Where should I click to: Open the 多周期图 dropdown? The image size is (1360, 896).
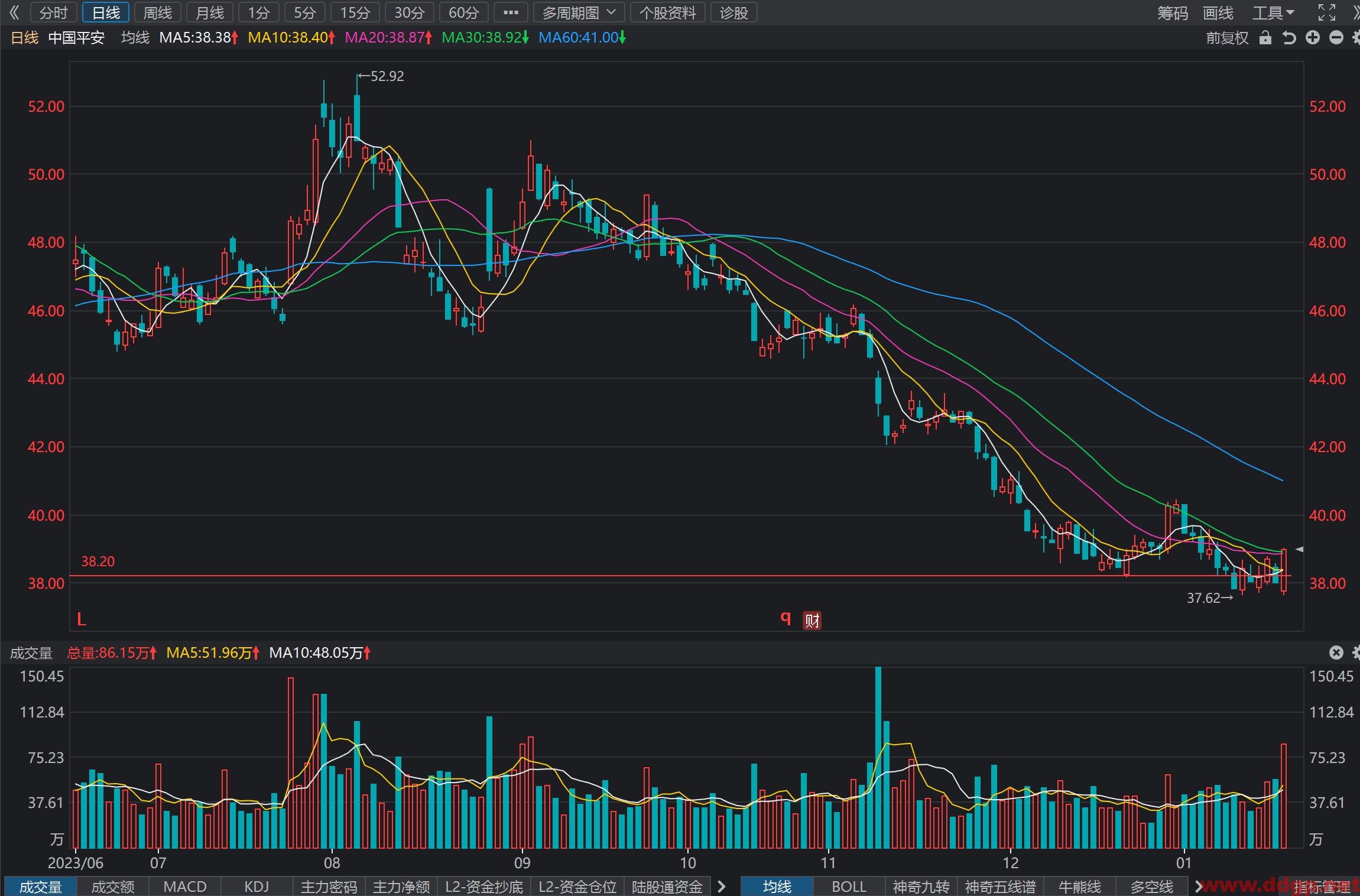[579, 12]
